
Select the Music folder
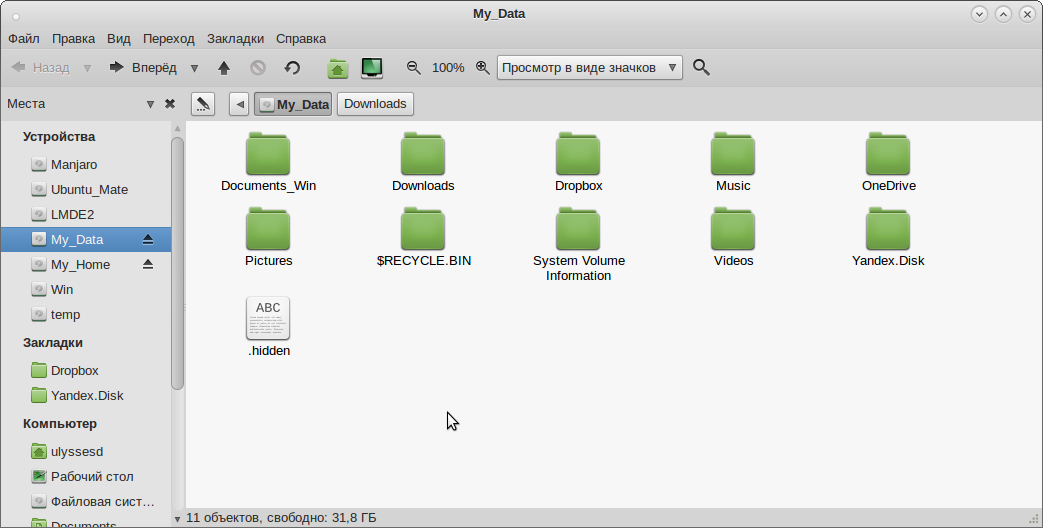coord(733,162)
